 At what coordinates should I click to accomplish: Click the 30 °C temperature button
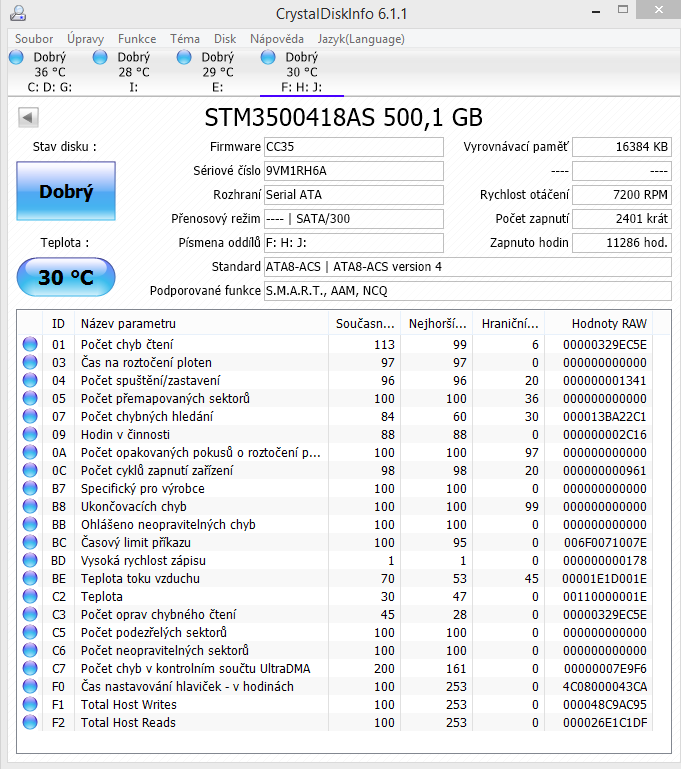[x=66, y=277]
